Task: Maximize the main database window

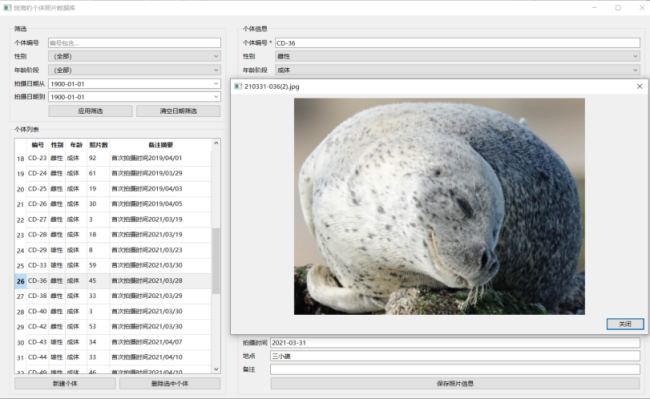Action: pos(618,7)
